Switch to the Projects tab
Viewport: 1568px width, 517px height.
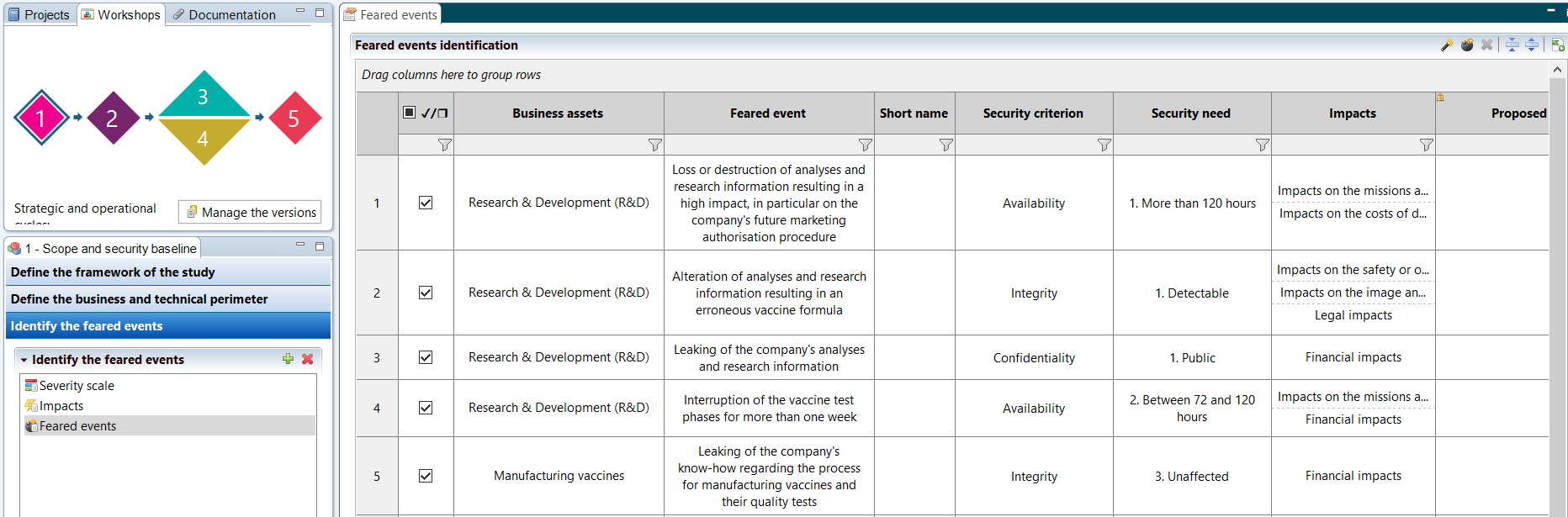click(40, 14)
